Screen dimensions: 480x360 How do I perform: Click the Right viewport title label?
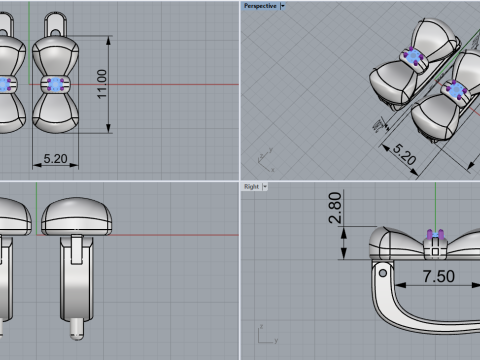(x=251, y=187)
